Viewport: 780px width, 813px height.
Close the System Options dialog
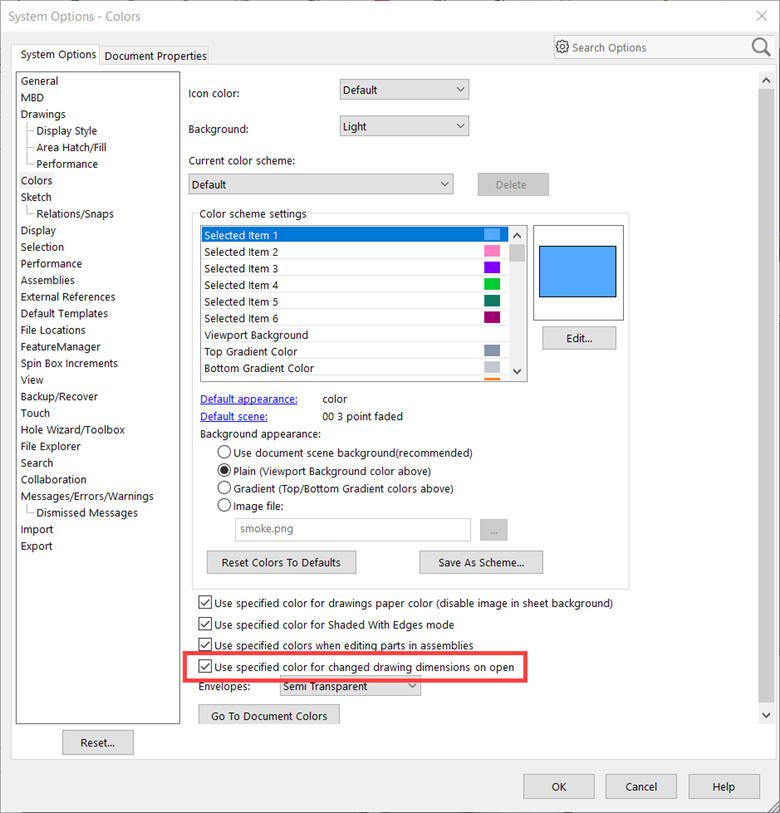coord(761,16)
